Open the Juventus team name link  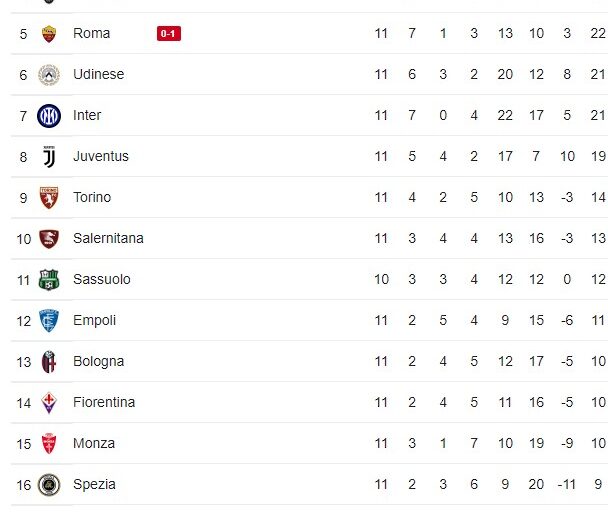coord(100,157)
